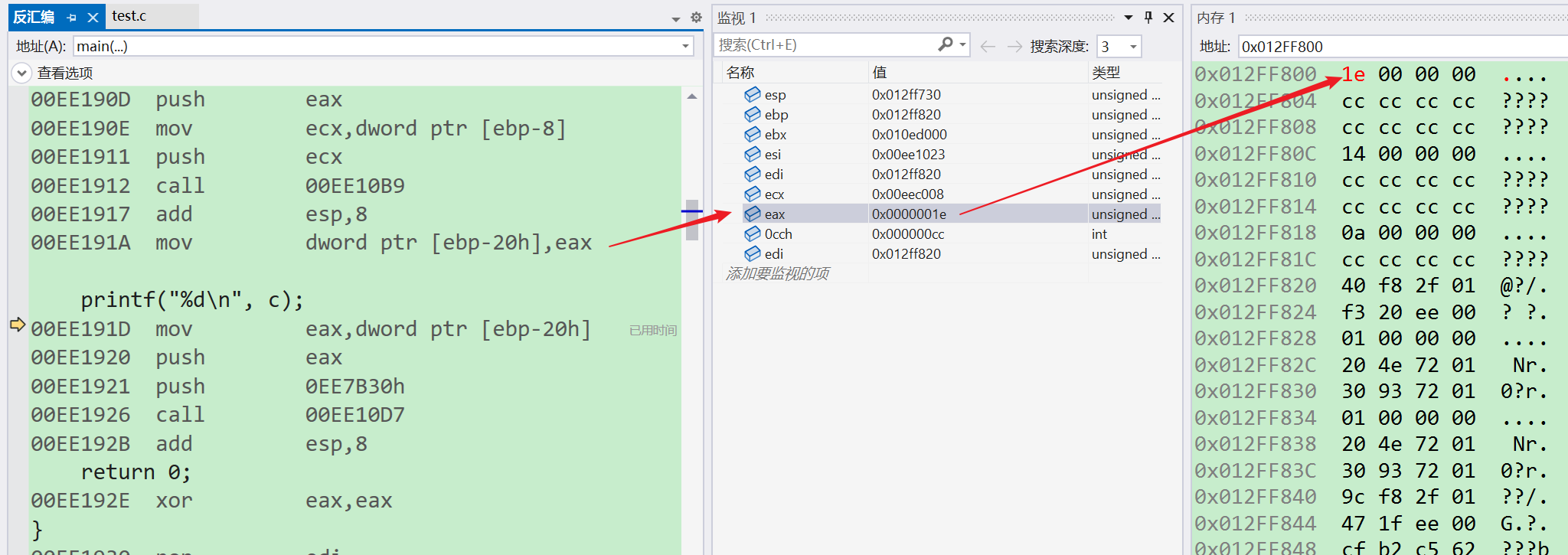Image resolution: width=1568 pixels, height=555 pixels.
Task: Click the watch search magnifier icon
Action: [946, 44]
